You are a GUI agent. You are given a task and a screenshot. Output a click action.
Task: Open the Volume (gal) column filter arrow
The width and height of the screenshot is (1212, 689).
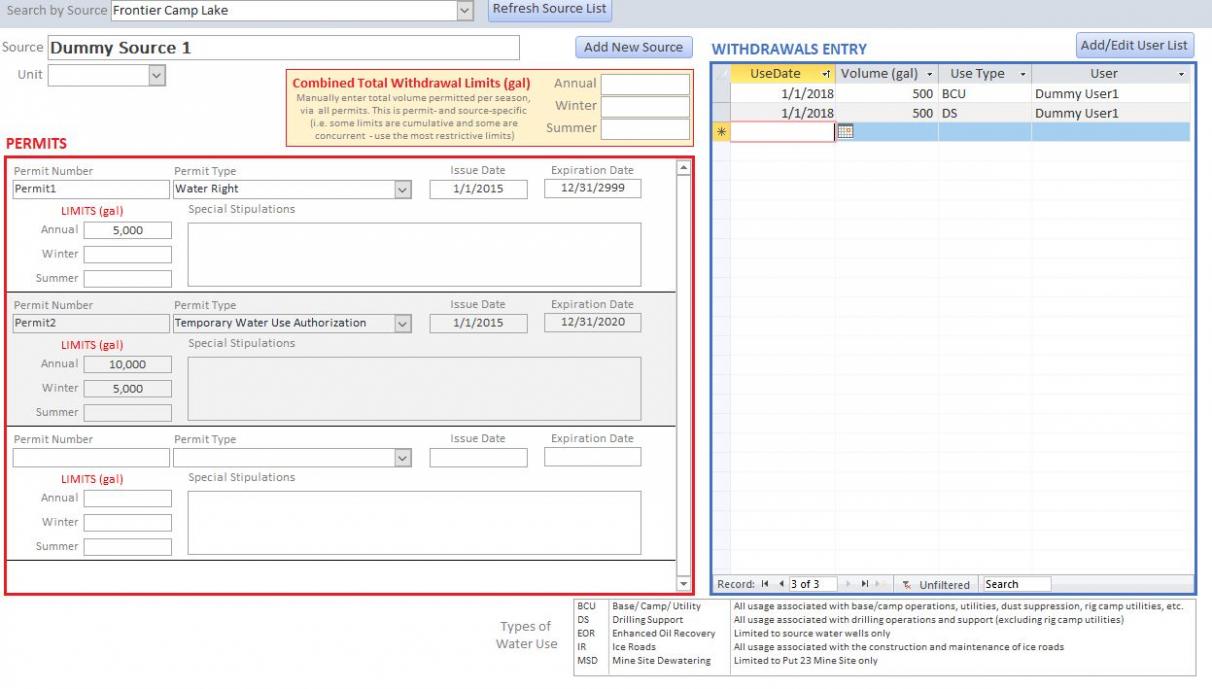[930, 74]
